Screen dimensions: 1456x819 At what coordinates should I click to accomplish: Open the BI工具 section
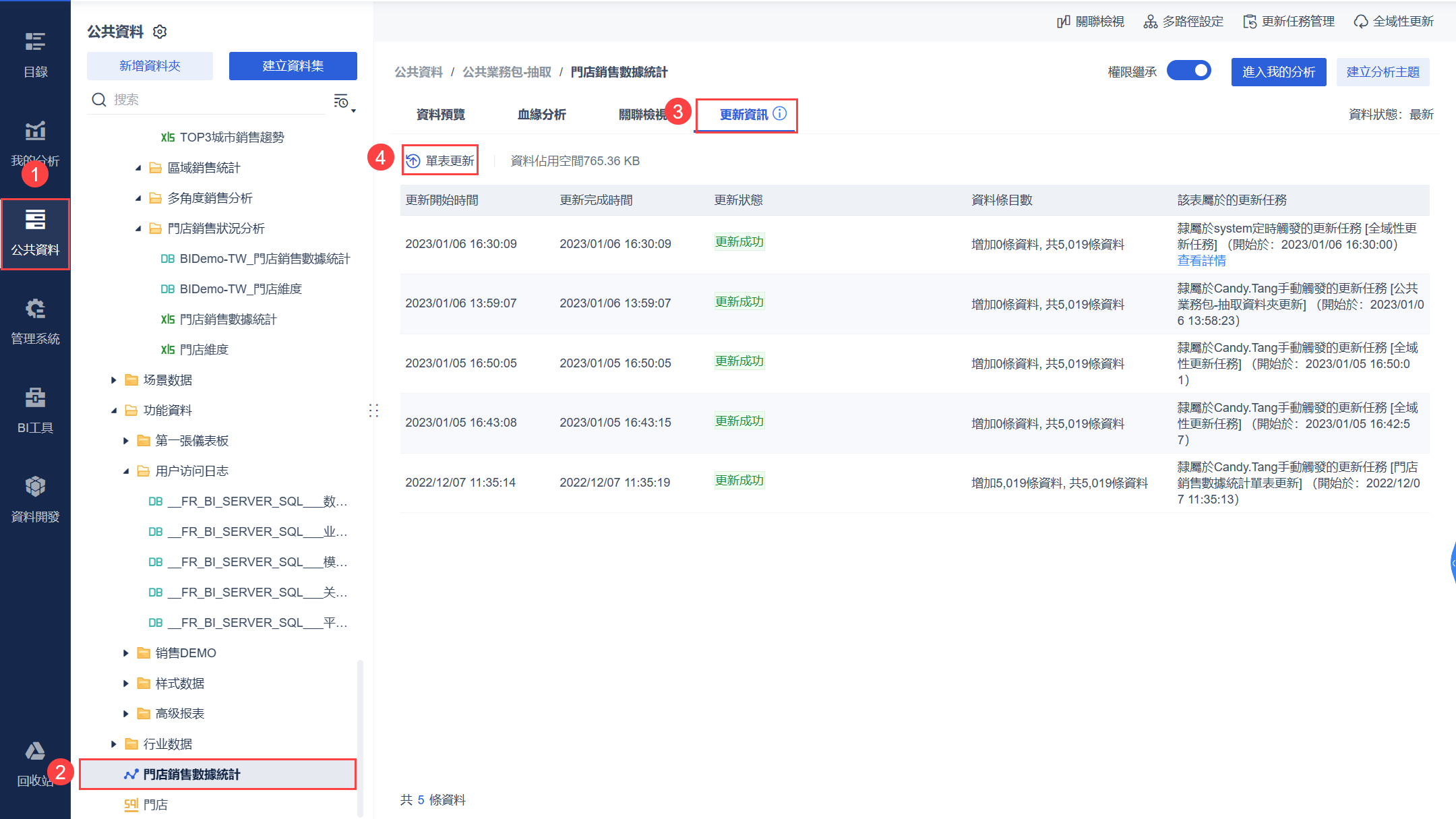[35, 410]
